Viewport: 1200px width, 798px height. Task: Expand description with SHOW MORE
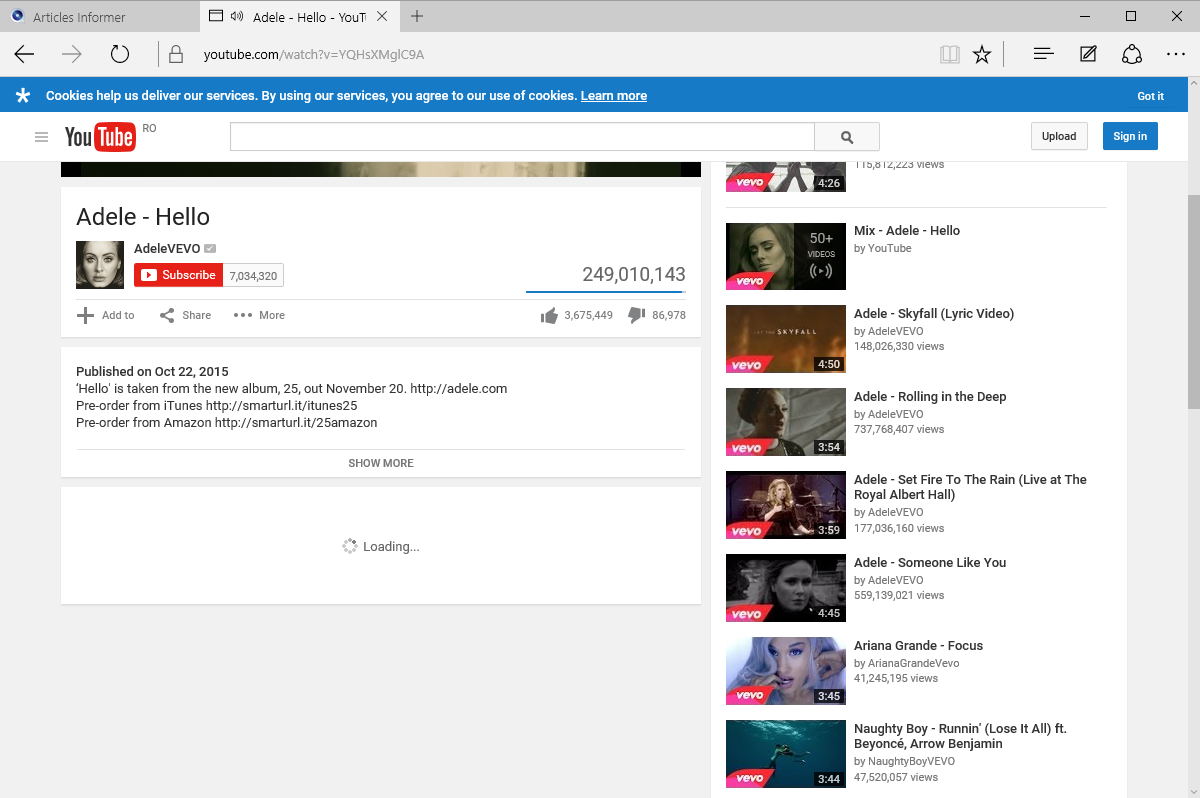381,463
